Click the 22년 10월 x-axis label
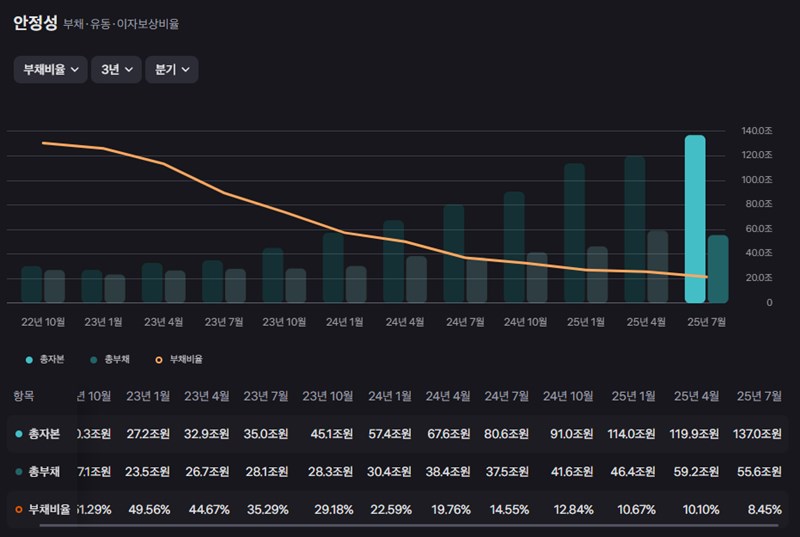Viewport: 800px width, 537px height. [43, 322]
